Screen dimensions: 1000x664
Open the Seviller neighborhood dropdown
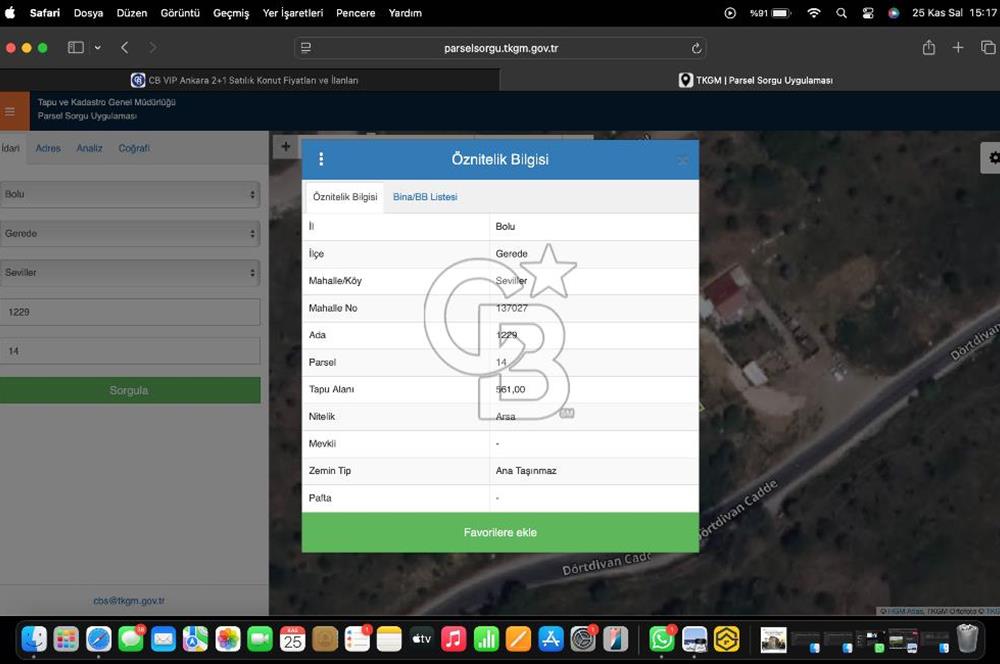pos(130,272)
